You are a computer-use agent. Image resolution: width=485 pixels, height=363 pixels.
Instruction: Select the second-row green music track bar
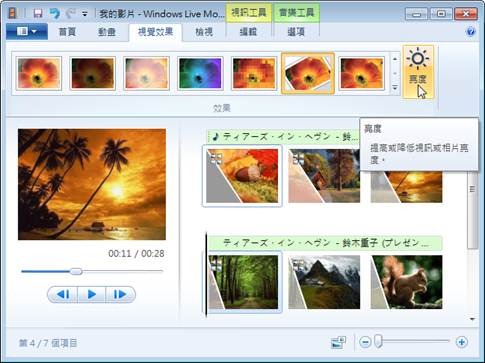pyautogui.click(x=324, y=243)
